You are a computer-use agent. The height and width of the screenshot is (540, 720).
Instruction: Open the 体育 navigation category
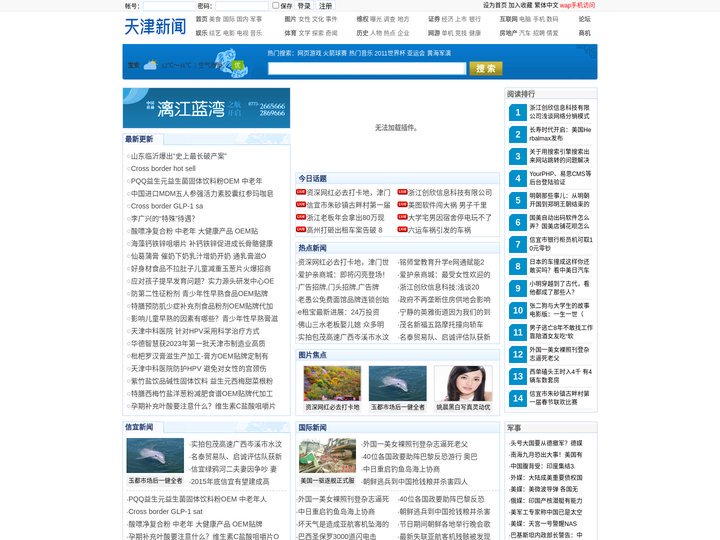290,33
